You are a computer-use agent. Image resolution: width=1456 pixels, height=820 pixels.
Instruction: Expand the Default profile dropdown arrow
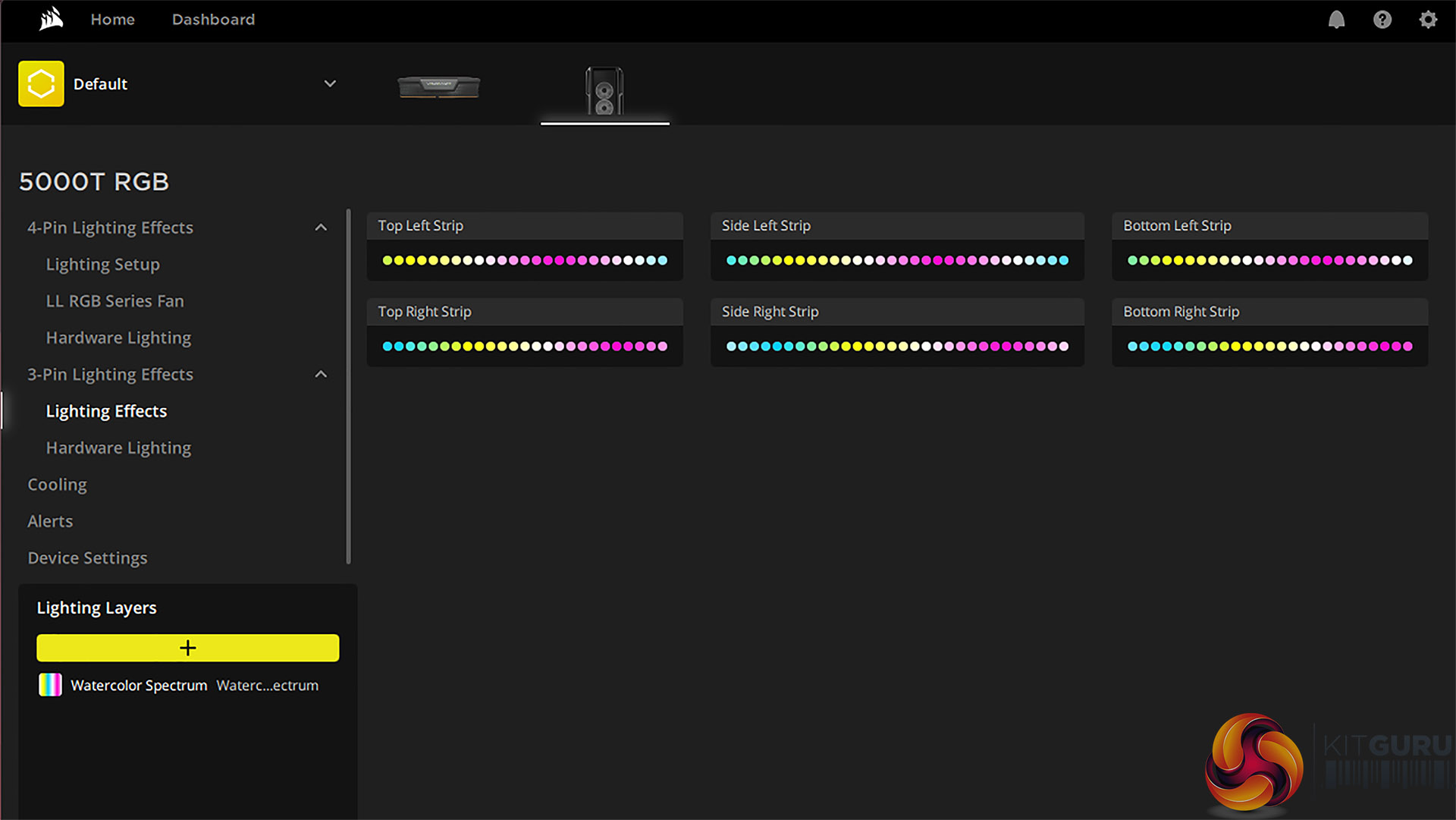(330, 83)
